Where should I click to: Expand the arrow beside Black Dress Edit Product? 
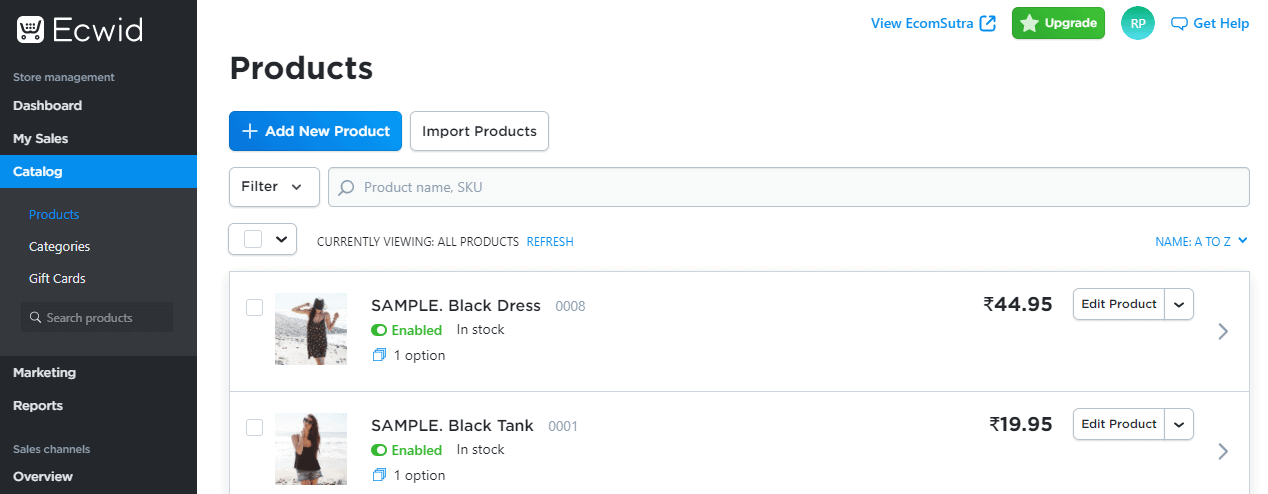[1180, 304]
